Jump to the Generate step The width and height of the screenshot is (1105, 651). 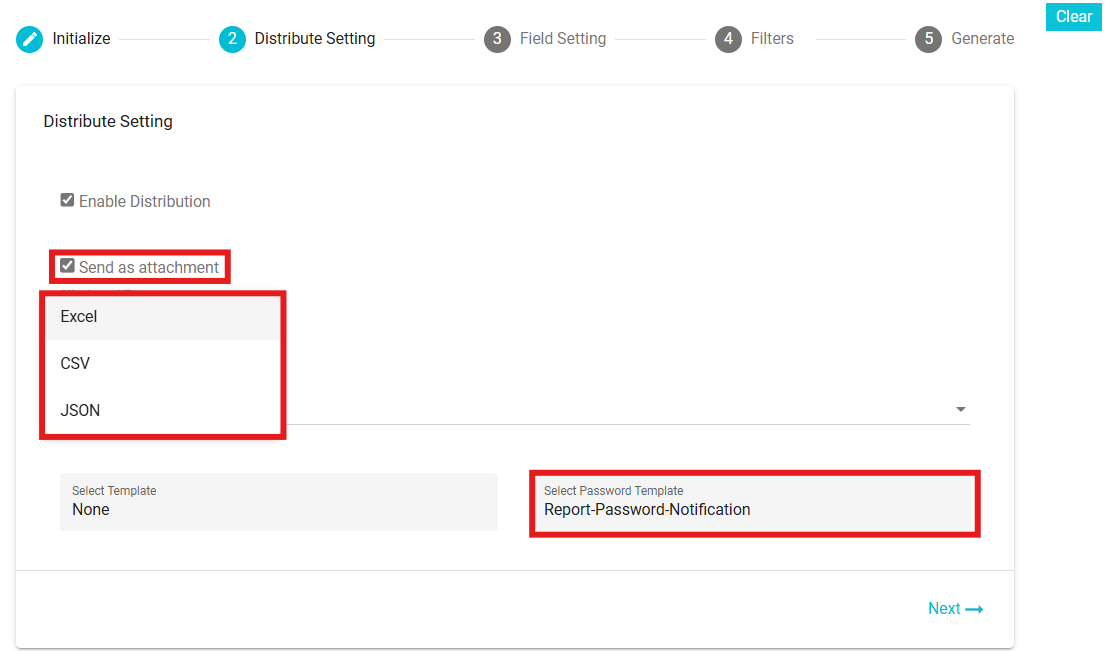(982, 39)
